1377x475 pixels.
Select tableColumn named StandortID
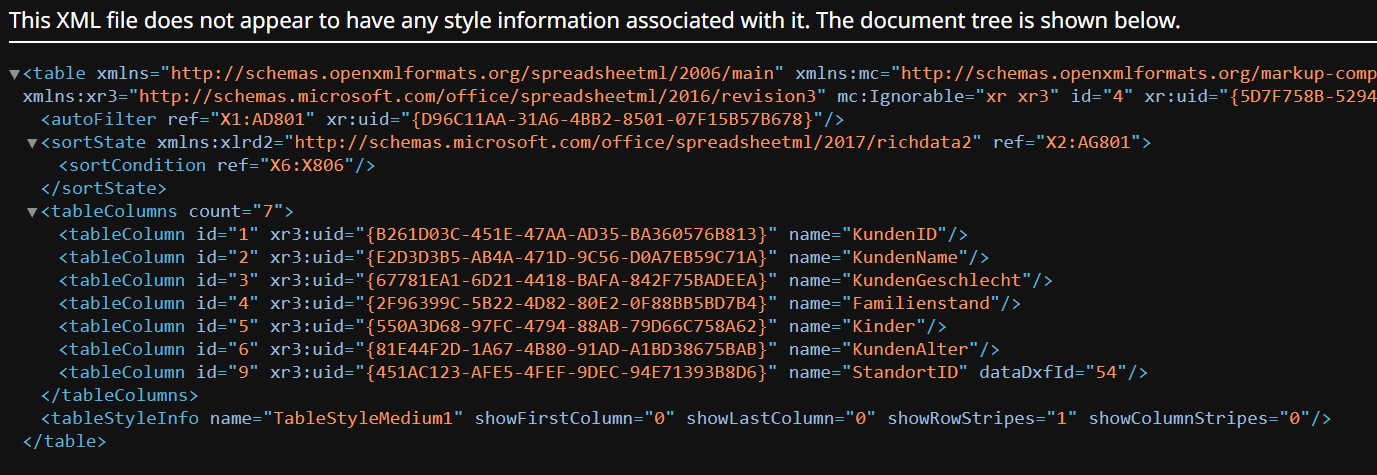pyautogui.click(x=603, y=373)
